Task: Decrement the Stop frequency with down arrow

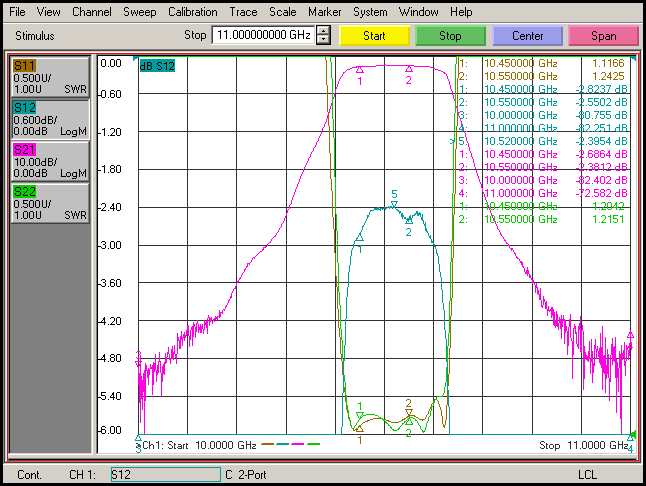Action: click(323, 40)
